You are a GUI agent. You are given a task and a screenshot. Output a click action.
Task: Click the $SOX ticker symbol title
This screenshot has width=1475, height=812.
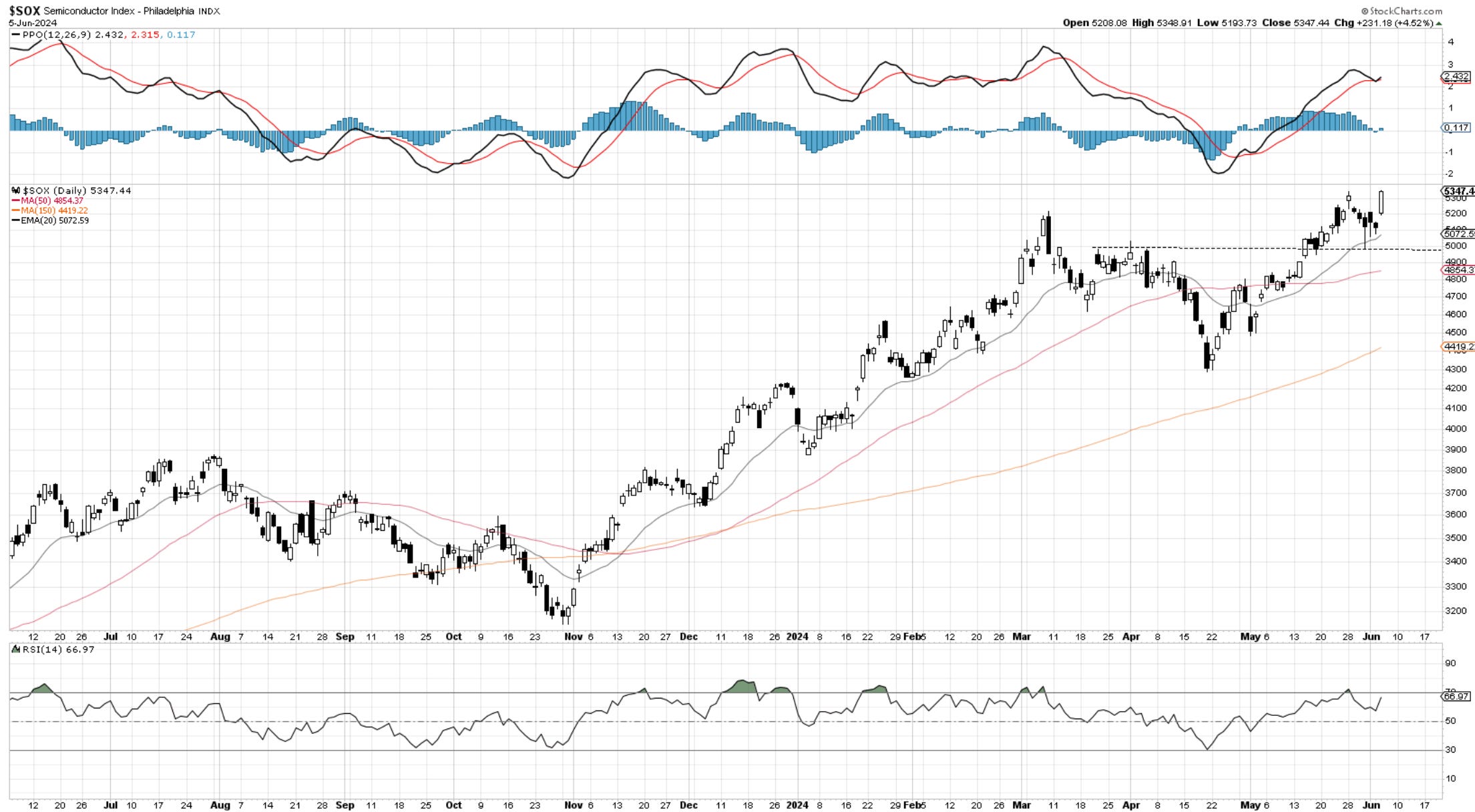(24, 11)
